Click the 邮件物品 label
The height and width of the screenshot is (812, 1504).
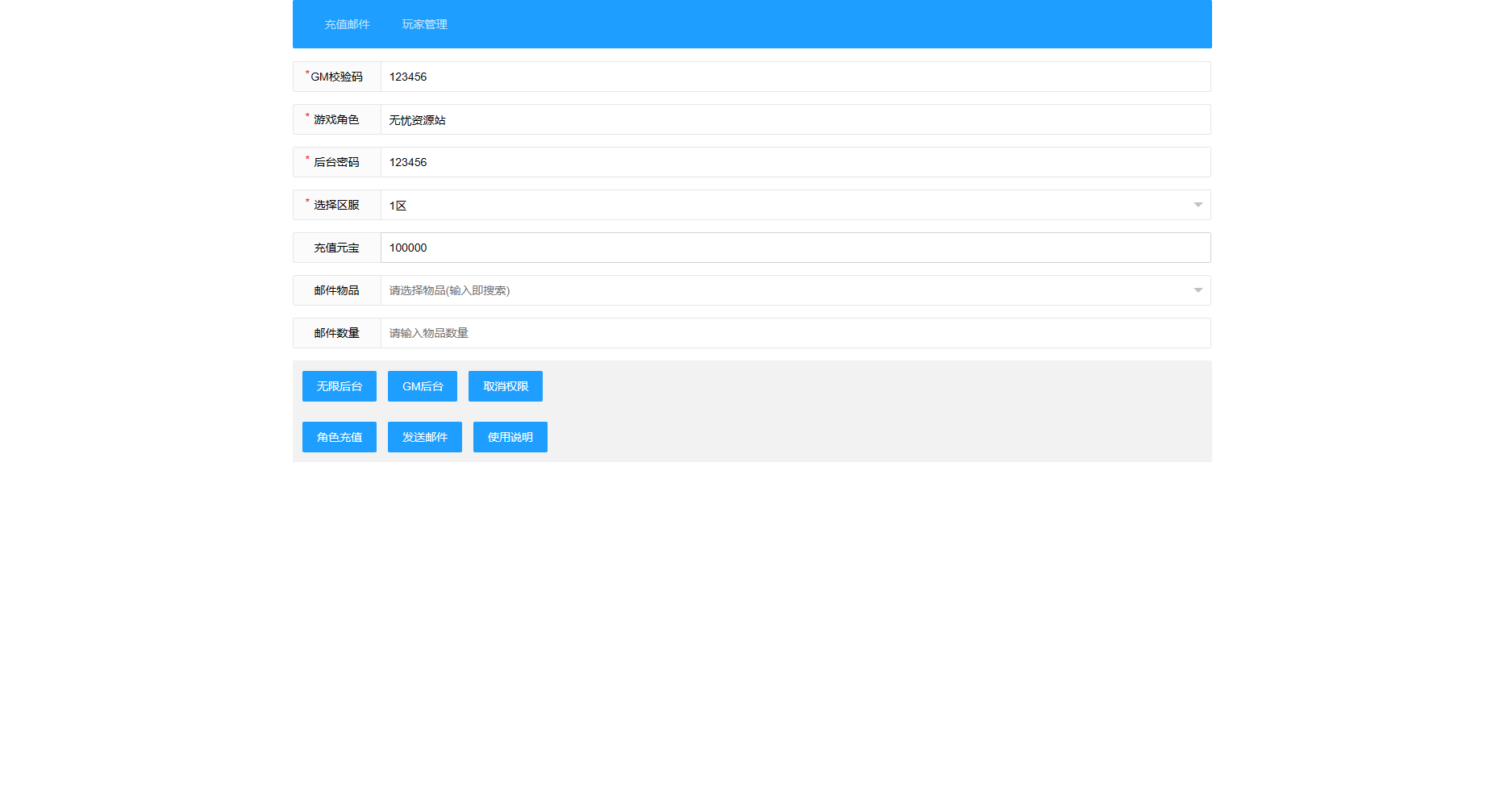(x=336, y=290)
